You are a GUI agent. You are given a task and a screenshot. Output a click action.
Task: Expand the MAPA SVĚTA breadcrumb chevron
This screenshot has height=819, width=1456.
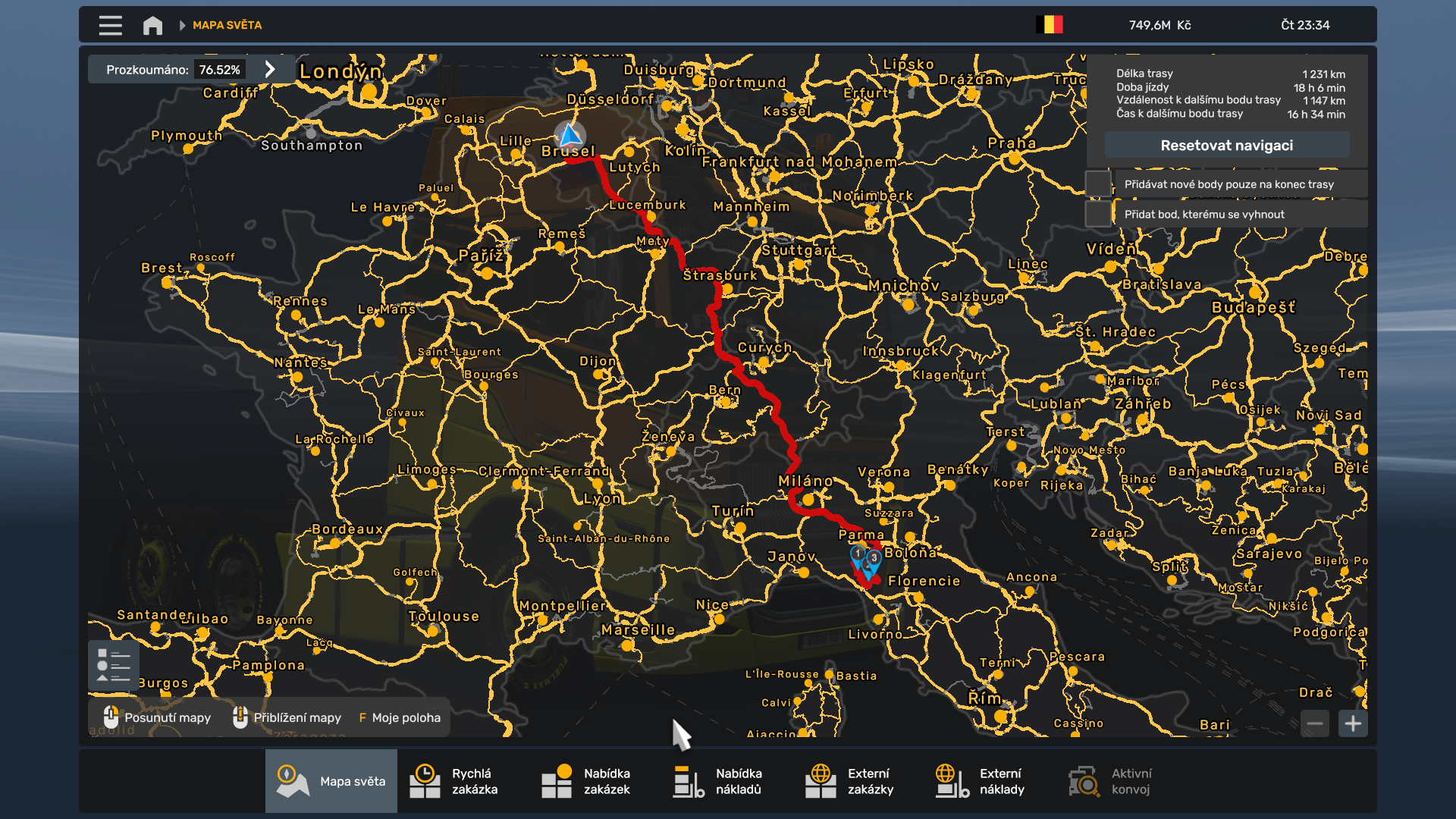pyautogui.click(x=182, y=24)
